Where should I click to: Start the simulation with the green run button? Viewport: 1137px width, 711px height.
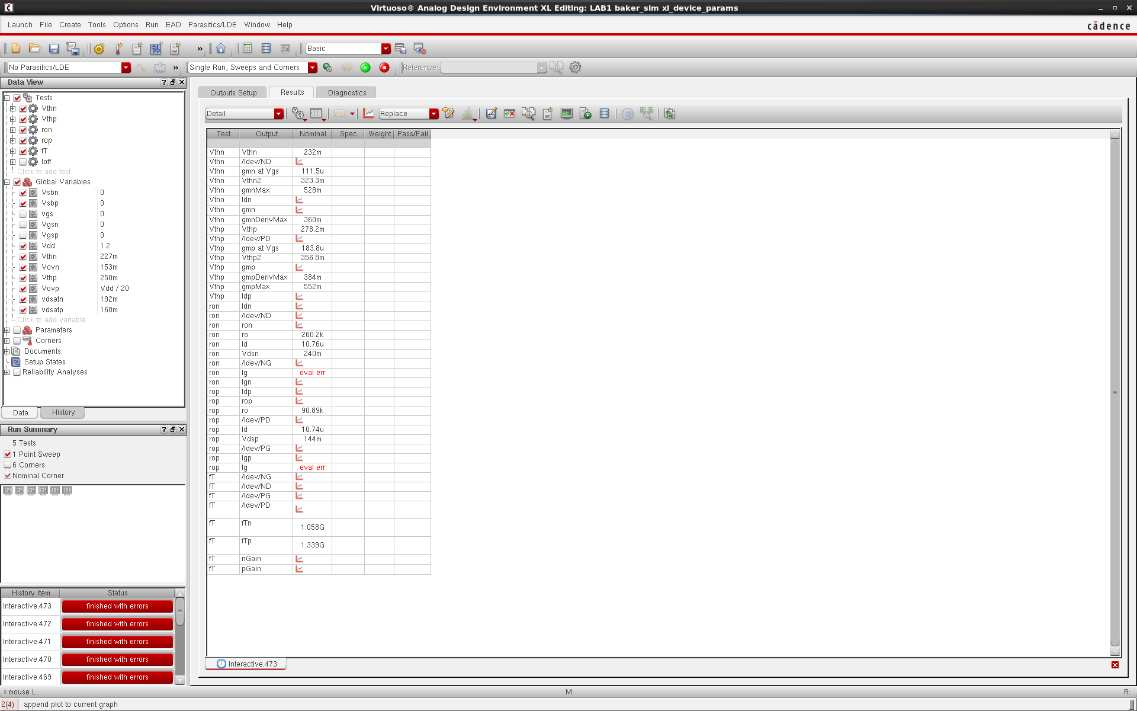(365, 67)
